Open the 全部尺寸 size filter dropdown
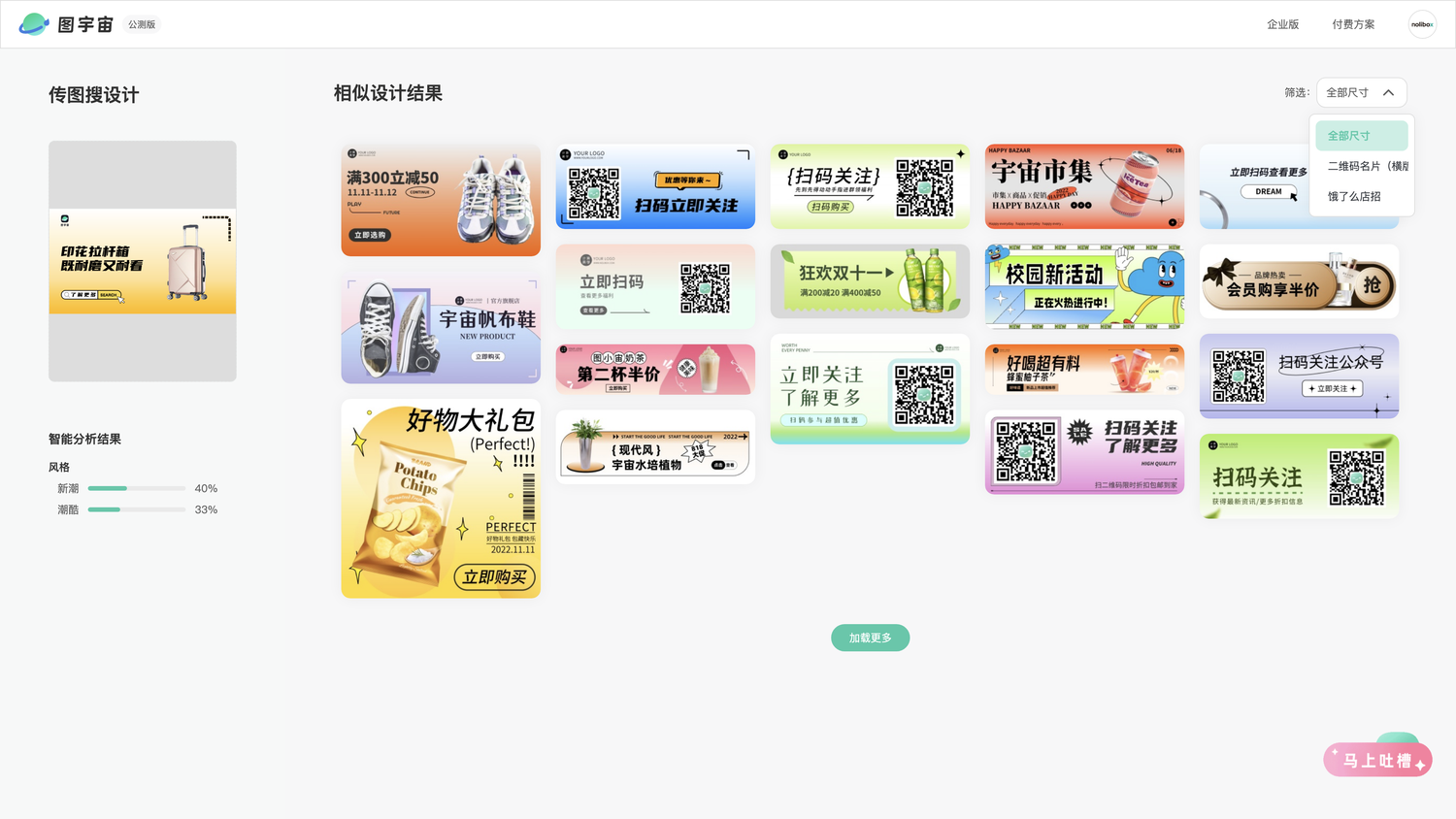 tap(1361, 93)
